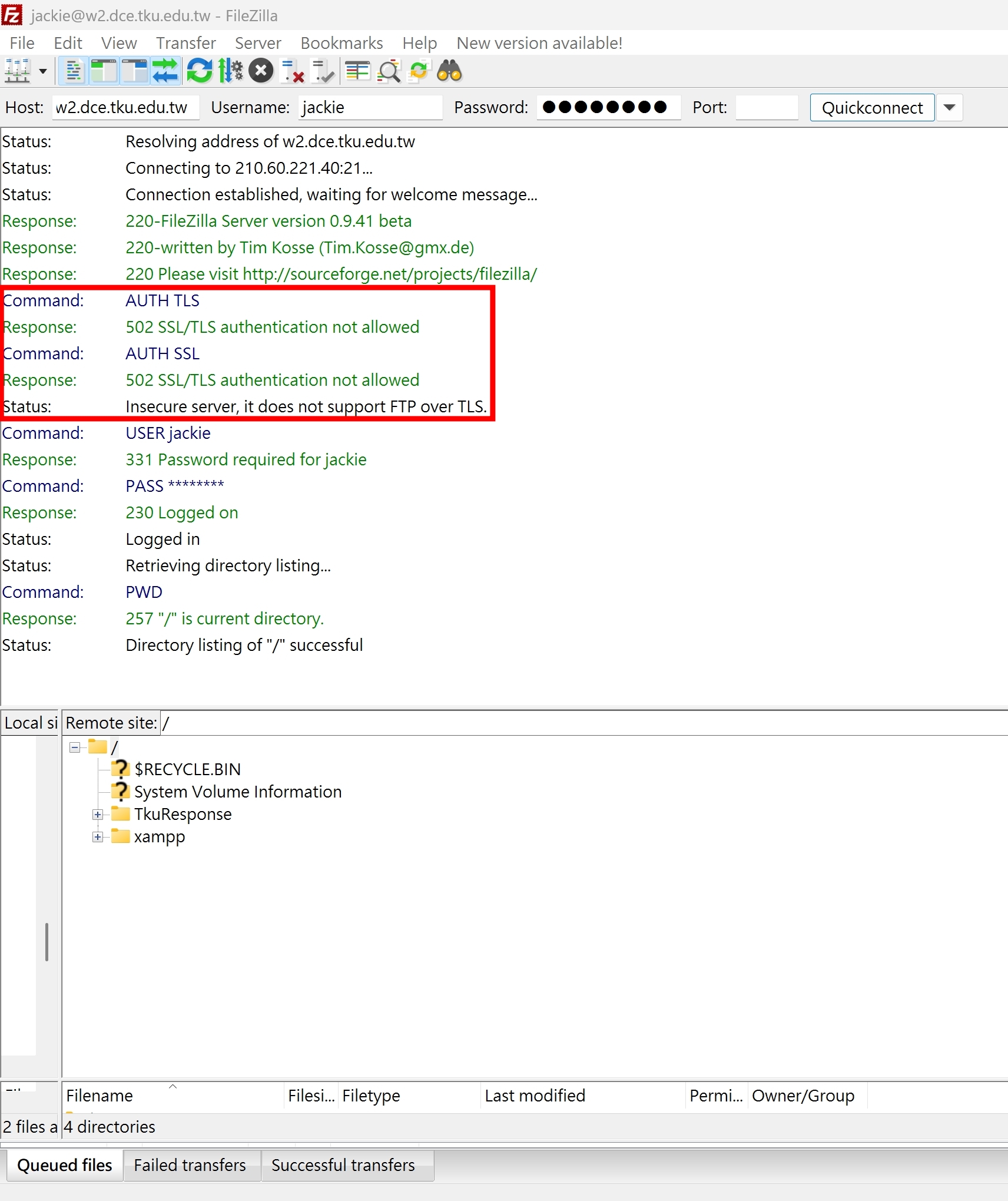Screen dimensions: 1008x1201
Task: Click the FileZilla logo in title bar
Action: tap(12, 15)
